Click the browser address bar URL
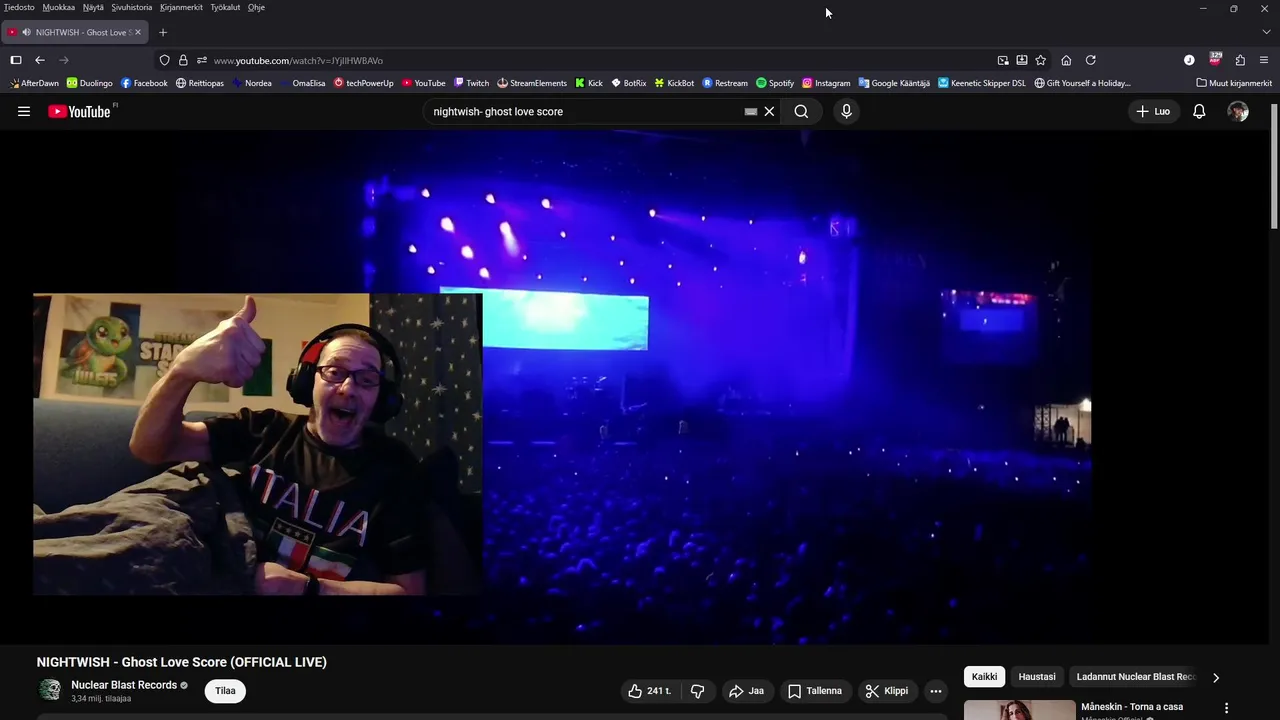This screenshot has width=1280, height=720. pyautogui.click(x=298, y=60)
